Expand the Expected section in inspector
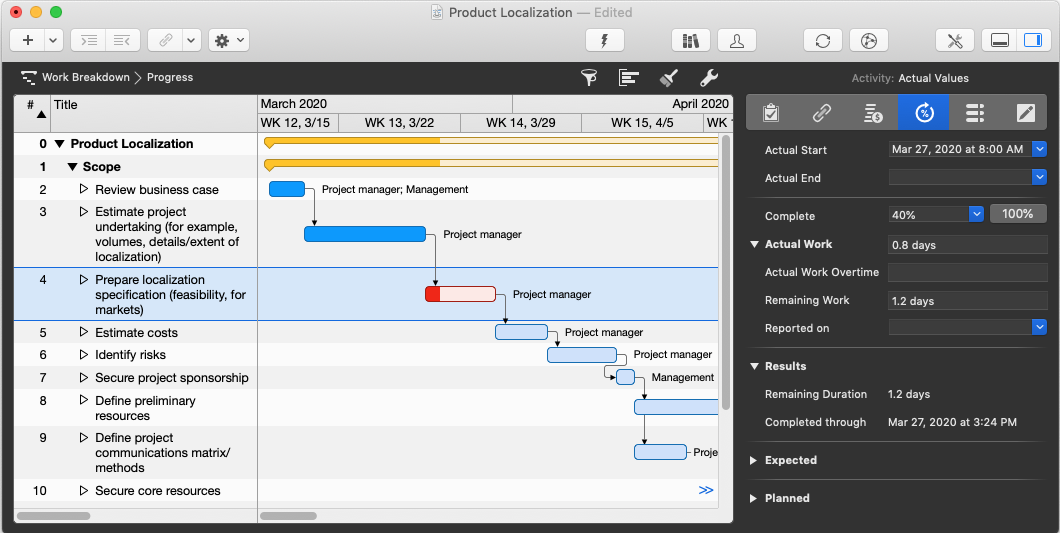Viewport: 1060px width, 533px height. [754, 461]
